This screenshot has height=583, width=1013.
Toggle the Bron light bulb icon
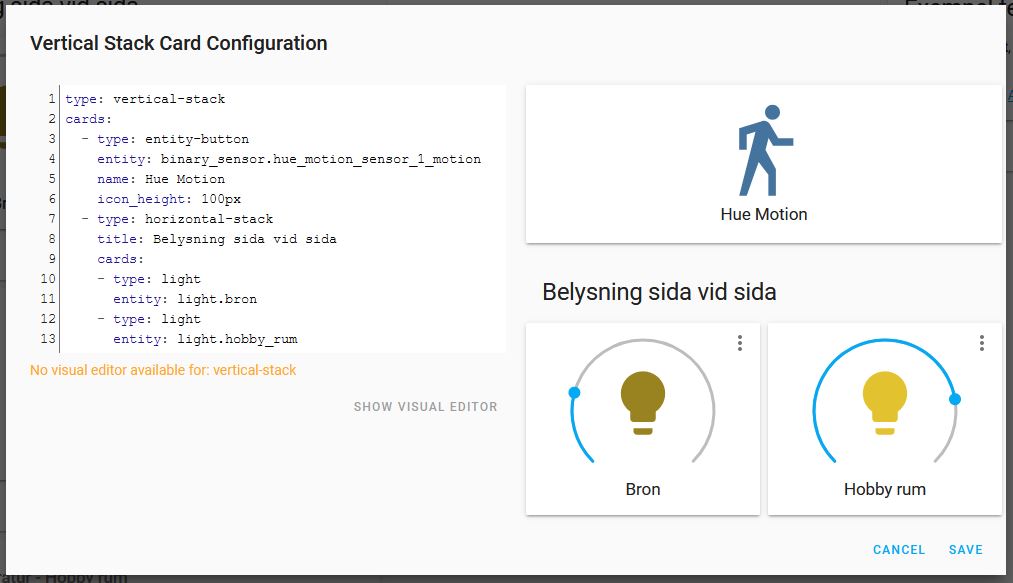click(x=643, y=403)
